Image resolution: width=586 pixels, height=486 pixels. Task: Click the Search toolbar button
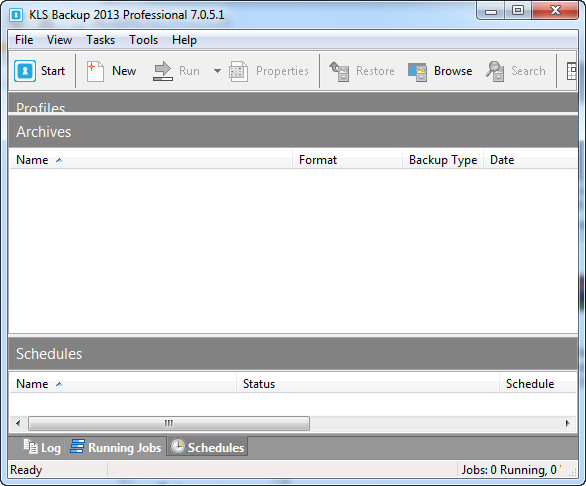pos(516,71)
